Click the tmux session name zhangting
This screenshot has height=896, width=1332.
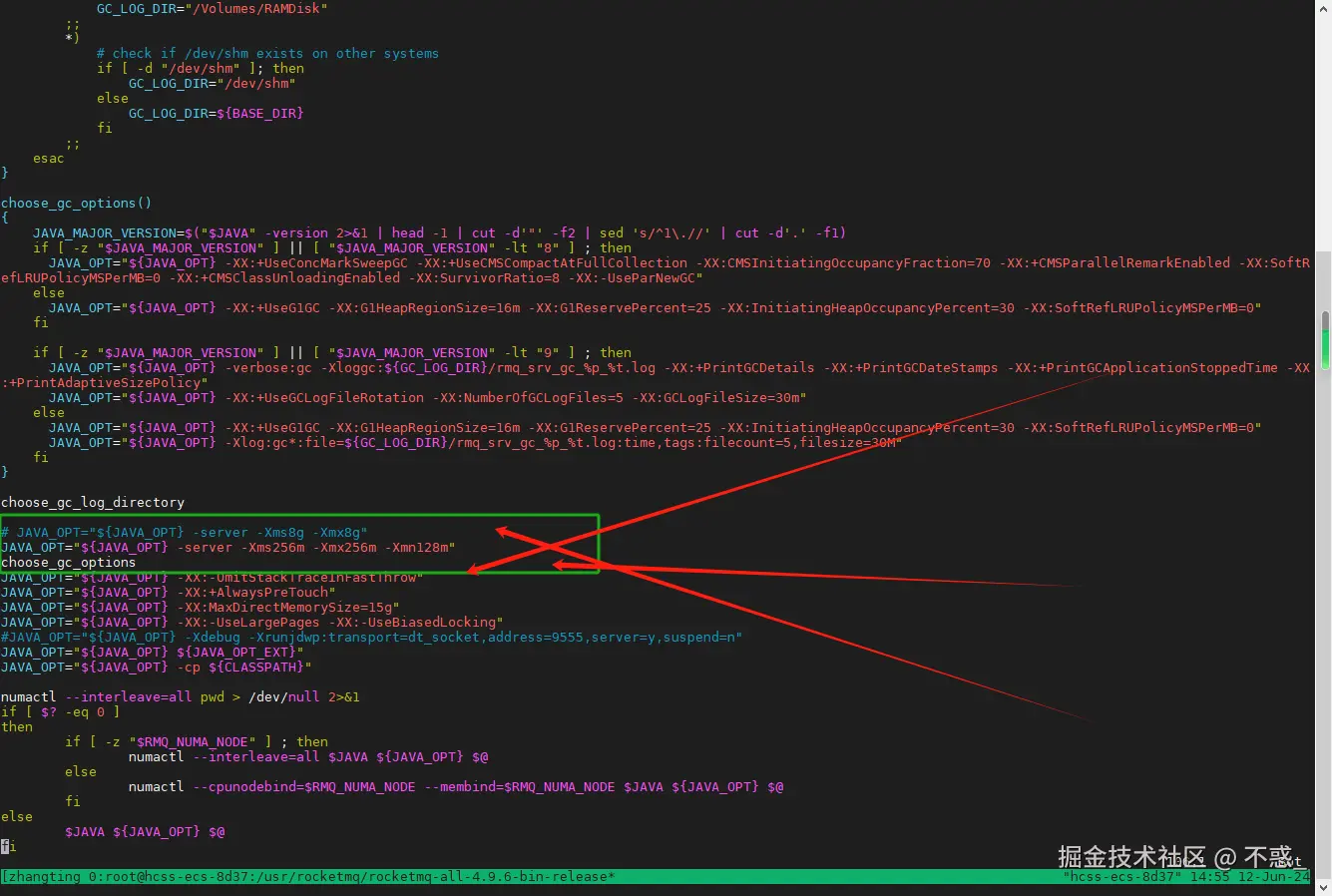44,877
